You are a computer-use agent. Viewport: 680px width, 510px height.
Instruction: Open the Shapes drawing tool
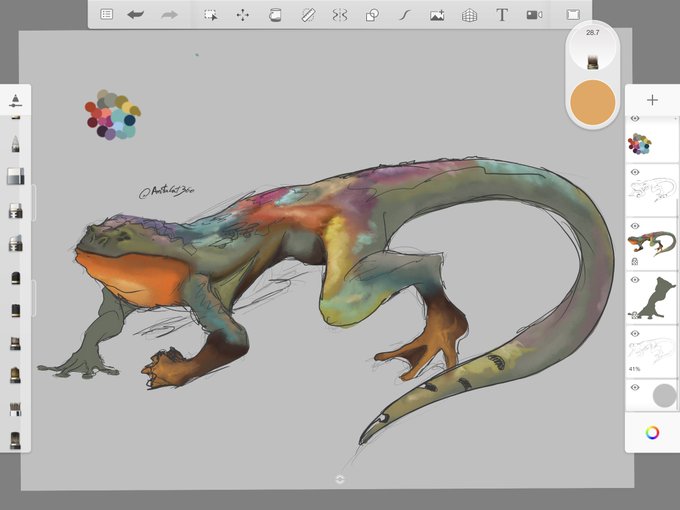(372, 15)
